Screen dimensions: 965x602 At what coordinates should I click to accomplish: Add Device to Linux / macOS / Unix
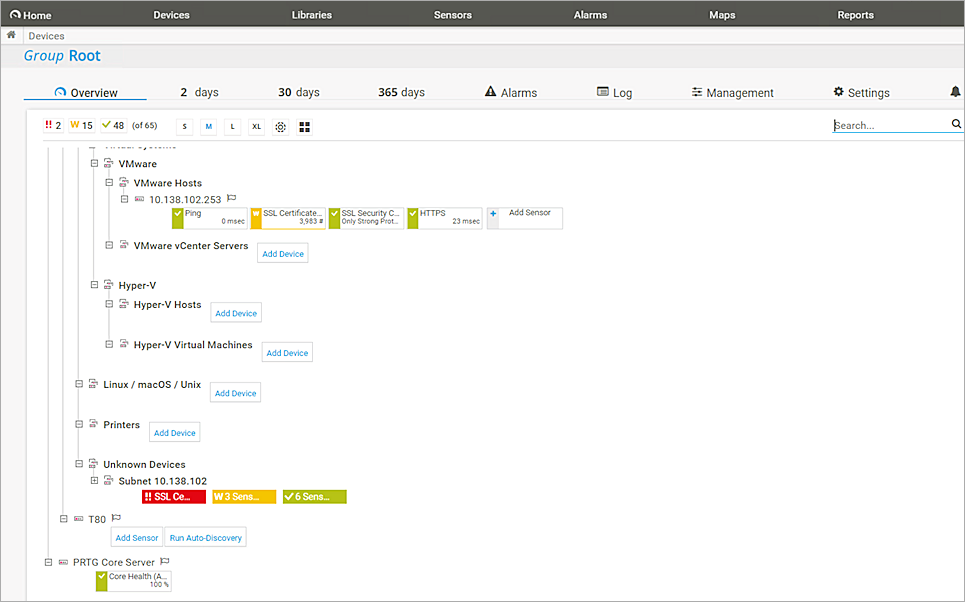coord(235,393)
